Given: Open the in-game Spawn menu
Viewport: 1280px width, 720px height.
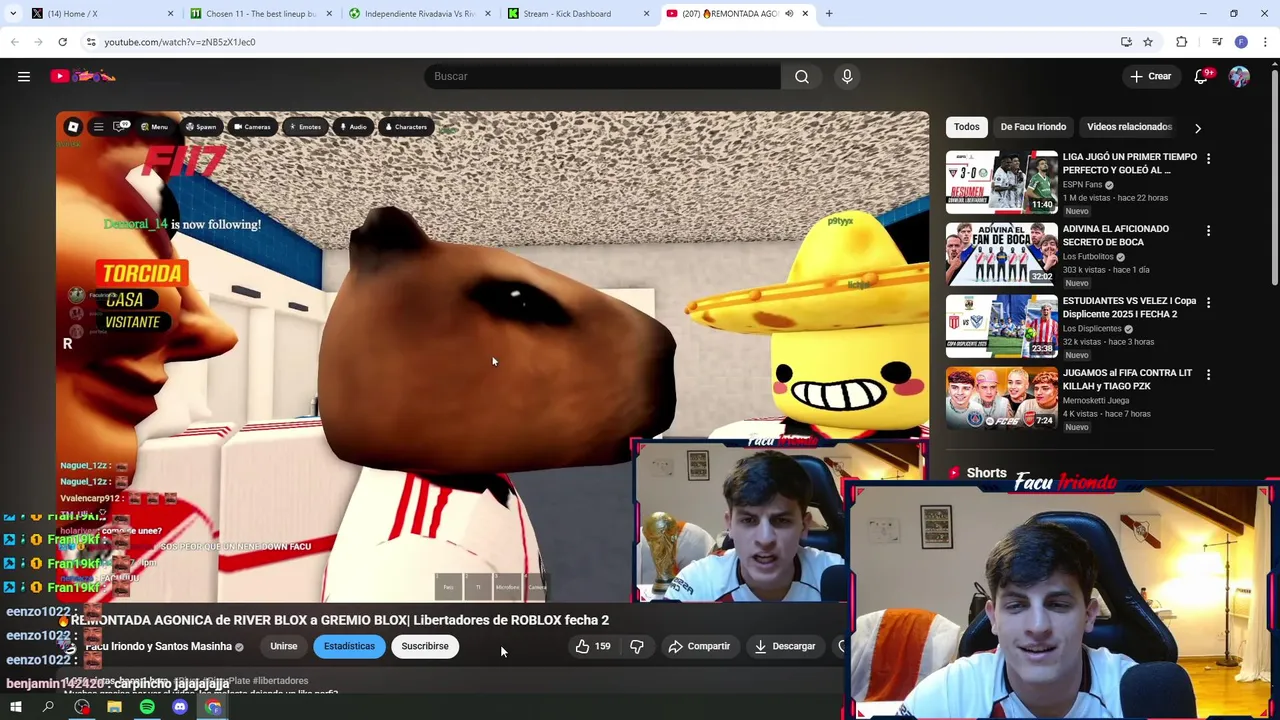Looking at the screenshot, I should 200,127.
